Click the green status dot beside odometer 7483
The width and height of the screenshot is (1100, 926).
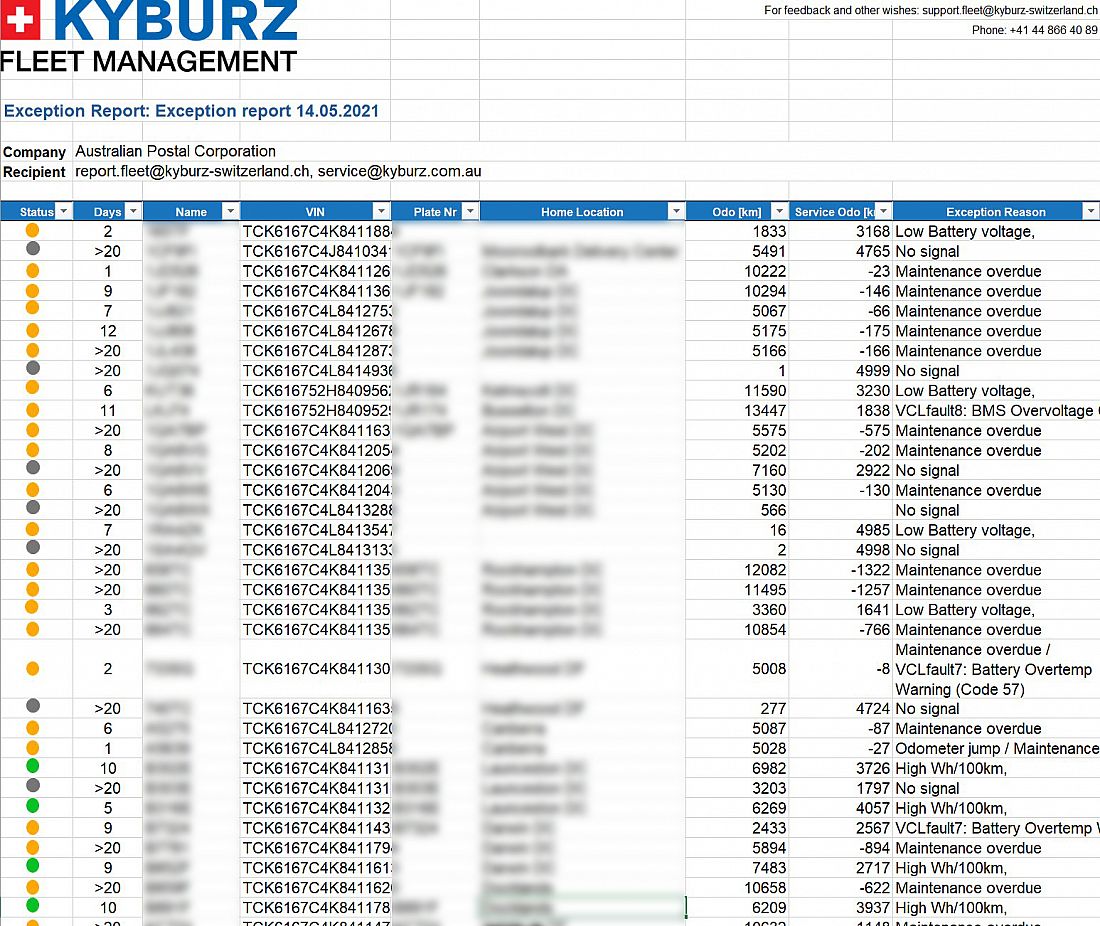click(x=33, y=866)
